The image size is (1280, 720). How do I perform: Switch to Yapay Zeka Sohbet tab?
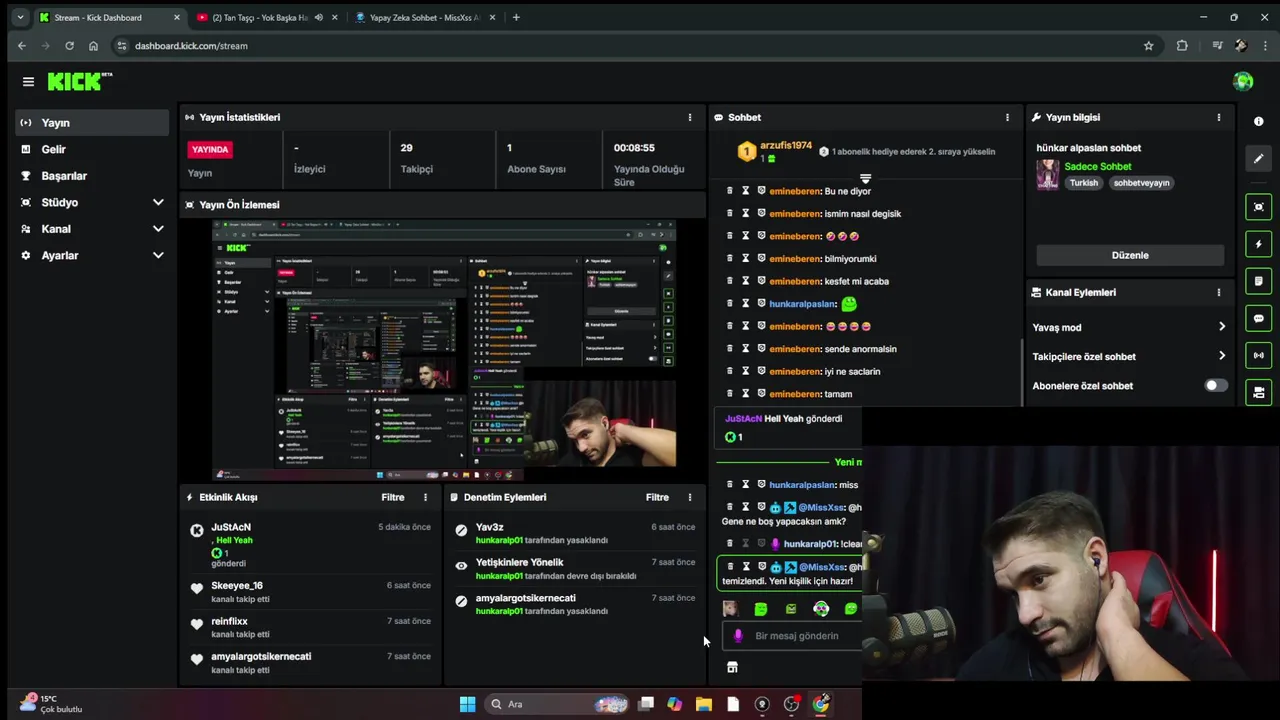(x=424, y=17)
